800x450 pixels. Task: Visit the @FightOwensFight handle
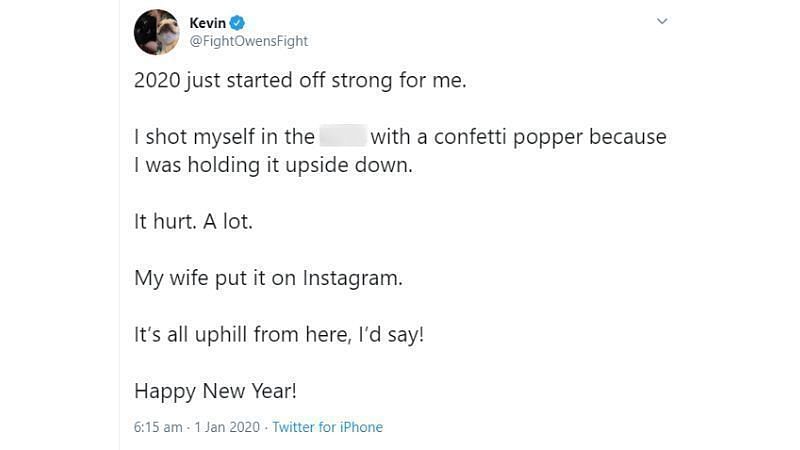(248, 41)
